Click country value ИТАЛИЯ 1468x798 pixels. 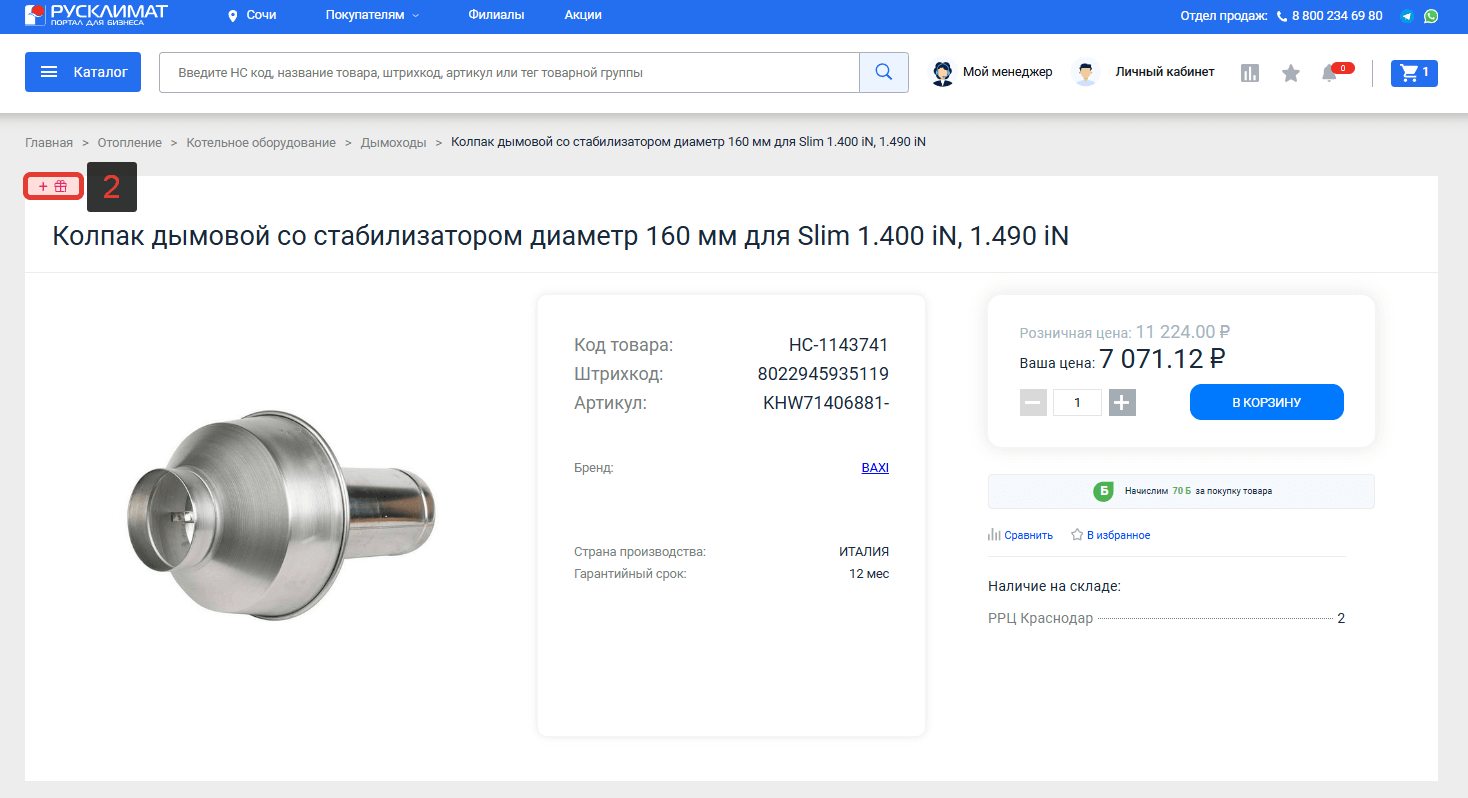coord(864,551)
